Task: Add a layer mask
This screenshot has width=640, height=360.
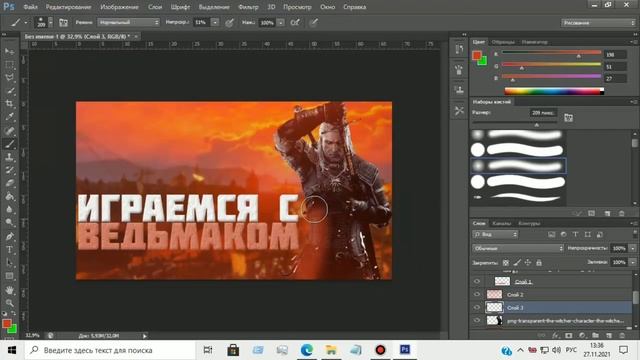Action: [x=569, y=336]
